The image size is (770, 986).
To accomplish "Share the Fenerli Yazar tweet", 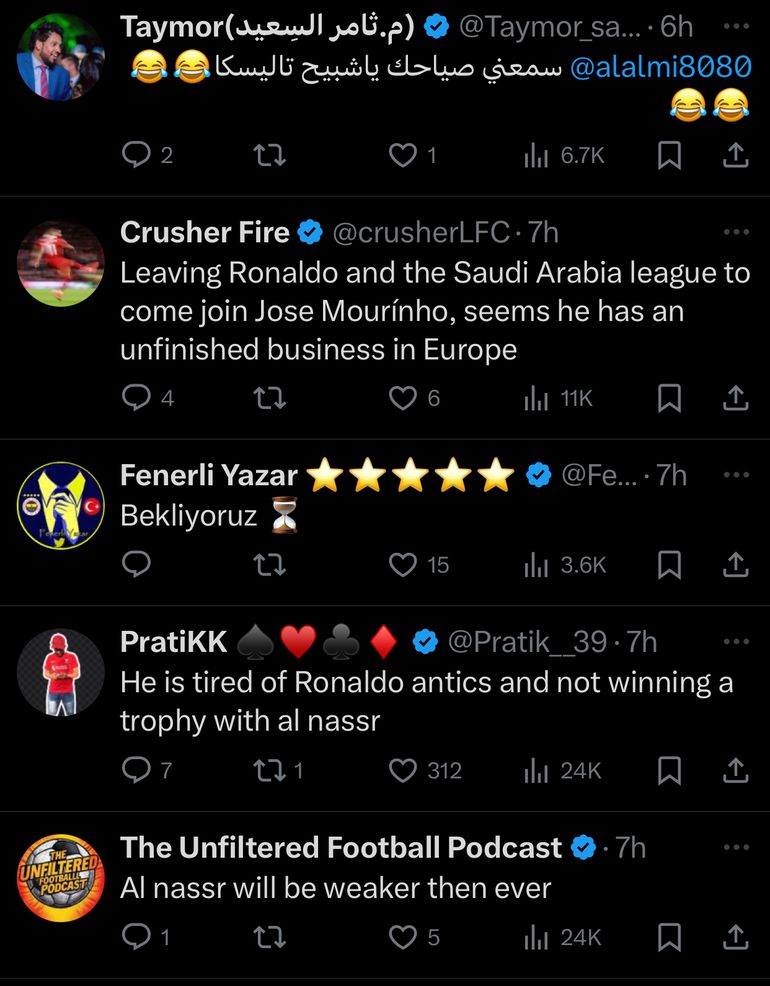I will (735, 564).
